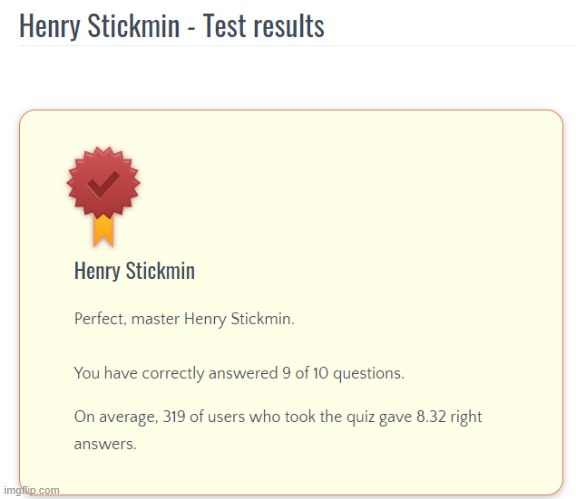Click the checkmark inside the red badge

[x=103, y=184]
